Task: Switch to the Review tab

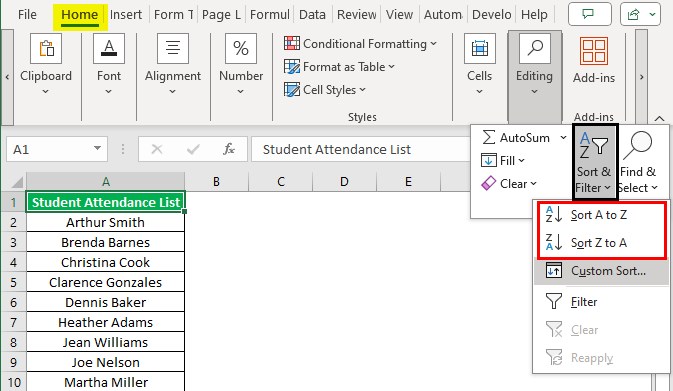Action: (x=357, y=15)
